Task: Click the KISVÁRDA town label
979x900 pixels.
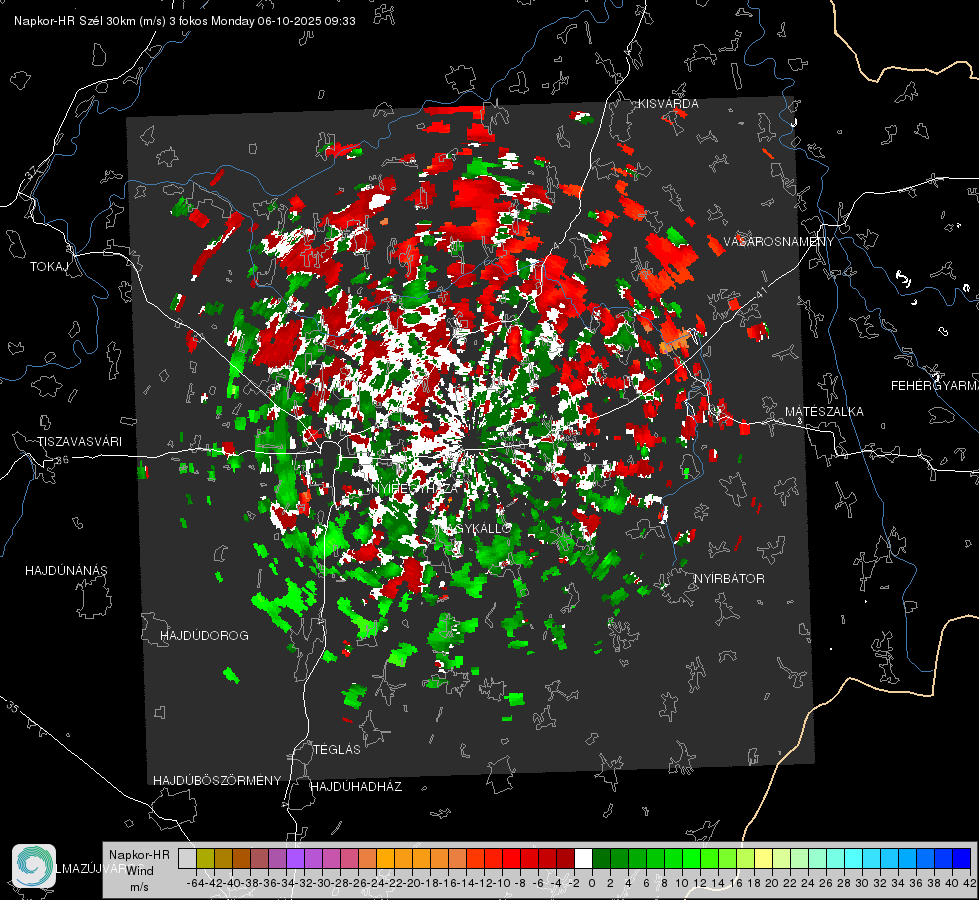Action: click(668, 104)
